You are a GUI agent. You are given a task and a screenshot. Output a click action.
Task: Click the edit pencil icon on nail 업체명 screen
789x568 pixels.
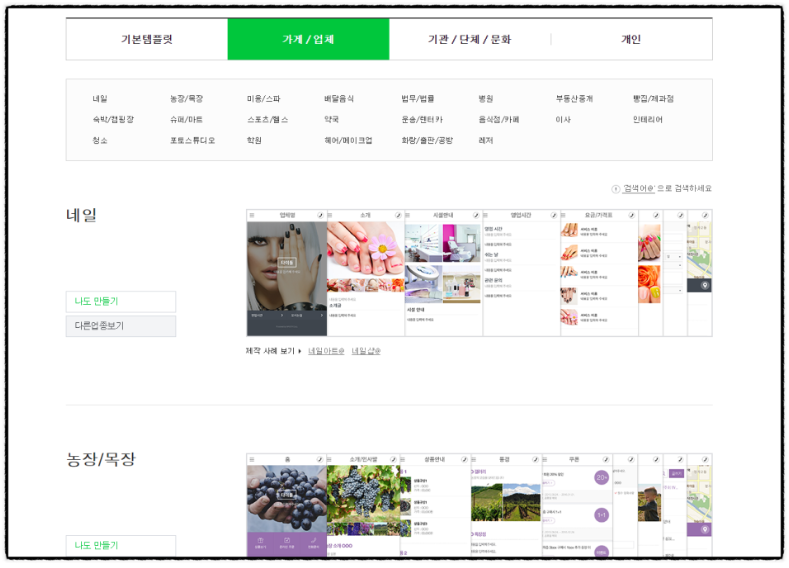click(321, 215)
